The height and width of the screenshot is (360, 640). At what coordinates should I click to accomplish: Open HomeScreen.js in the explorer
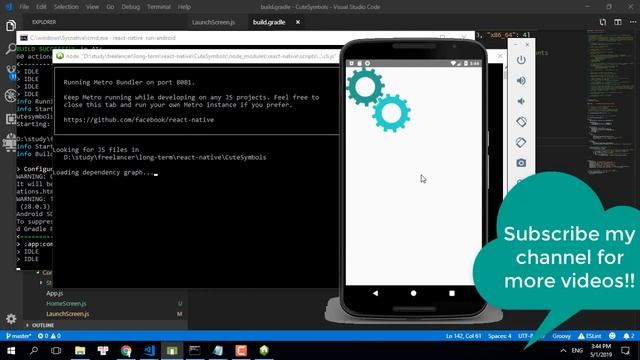(x=66, y=304)
